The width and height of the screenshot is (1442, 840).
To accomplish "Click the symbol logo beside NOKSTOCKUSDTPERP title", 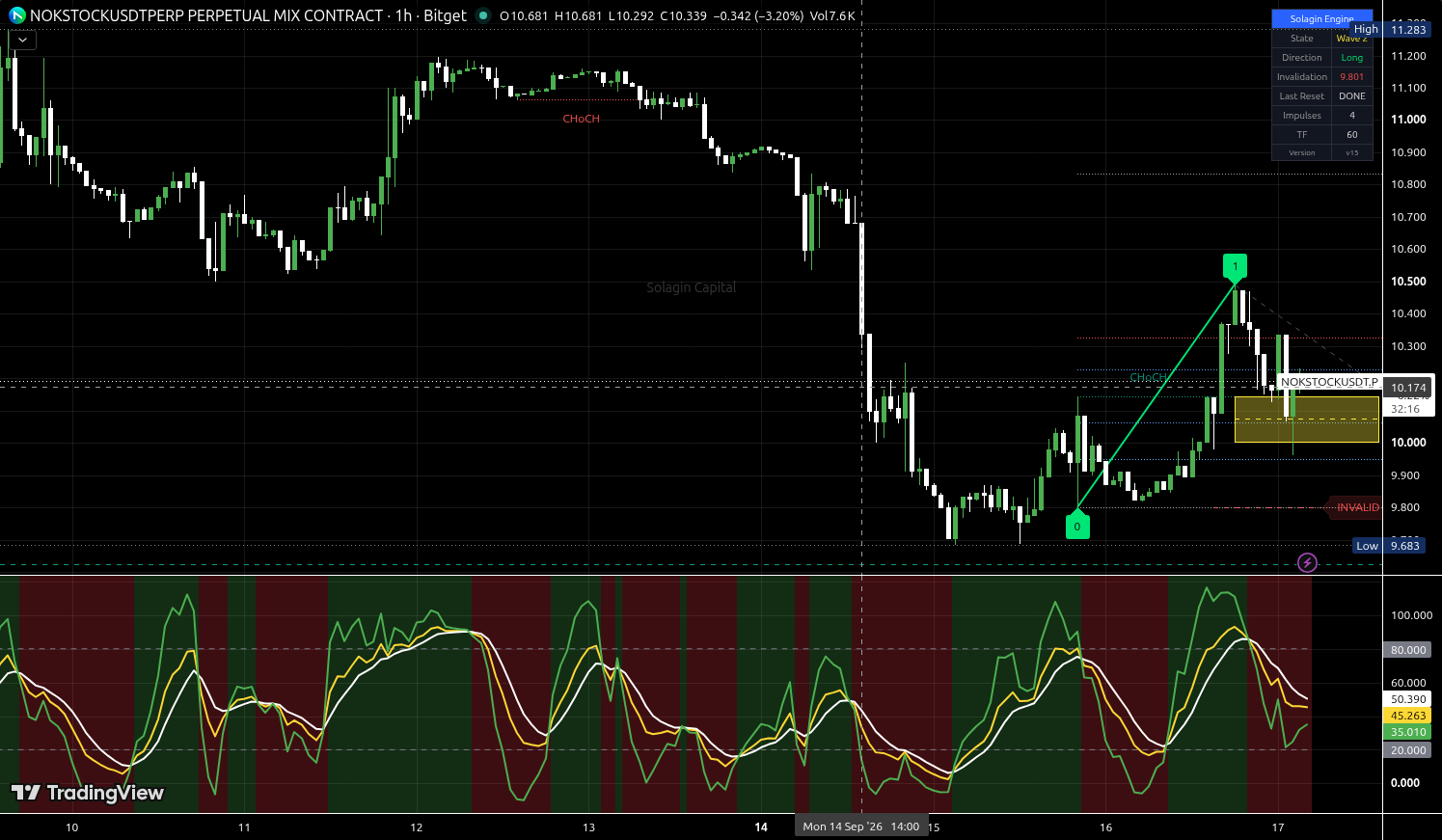I will point(17,15).
